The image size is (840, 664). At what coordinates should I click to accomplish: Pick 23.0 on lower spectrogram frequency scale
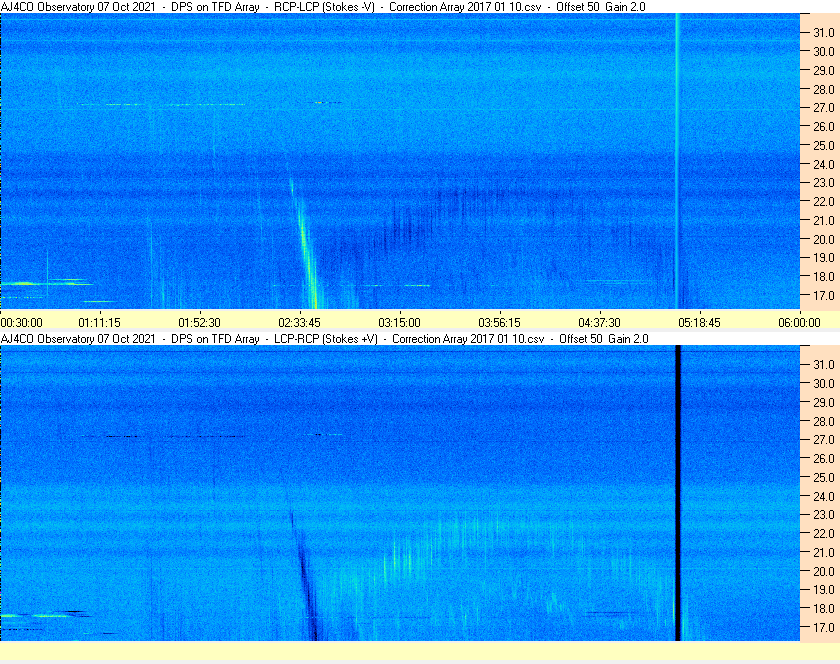click(x=824, y=514)
